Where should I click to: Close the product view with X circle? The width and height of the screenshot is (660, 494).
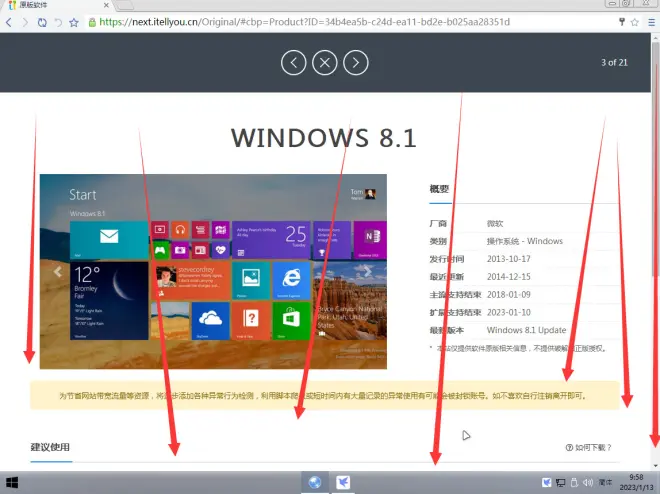coord(325,63)
